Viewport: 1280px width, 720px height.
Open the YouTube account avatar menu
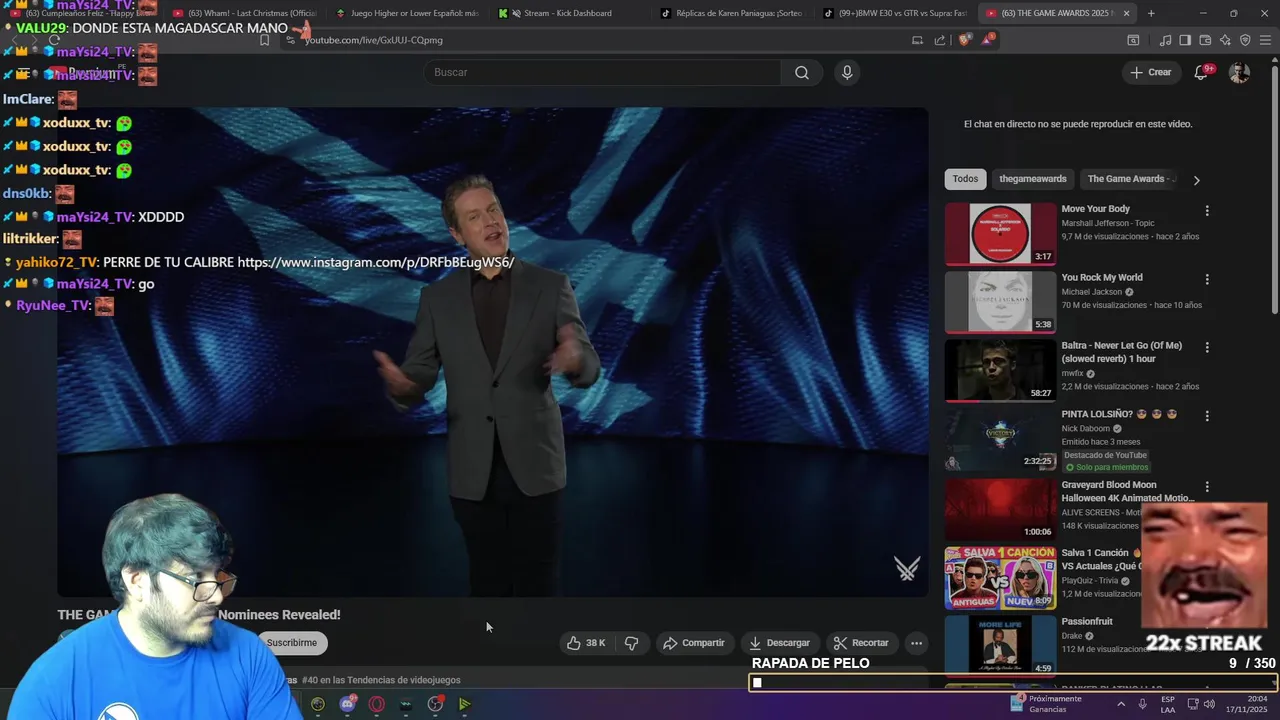[x=1239, y=72]
